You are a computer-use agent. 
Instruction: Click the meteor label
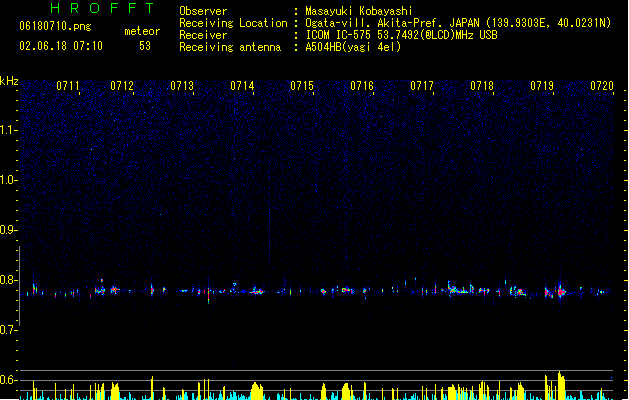coord(142,31)
